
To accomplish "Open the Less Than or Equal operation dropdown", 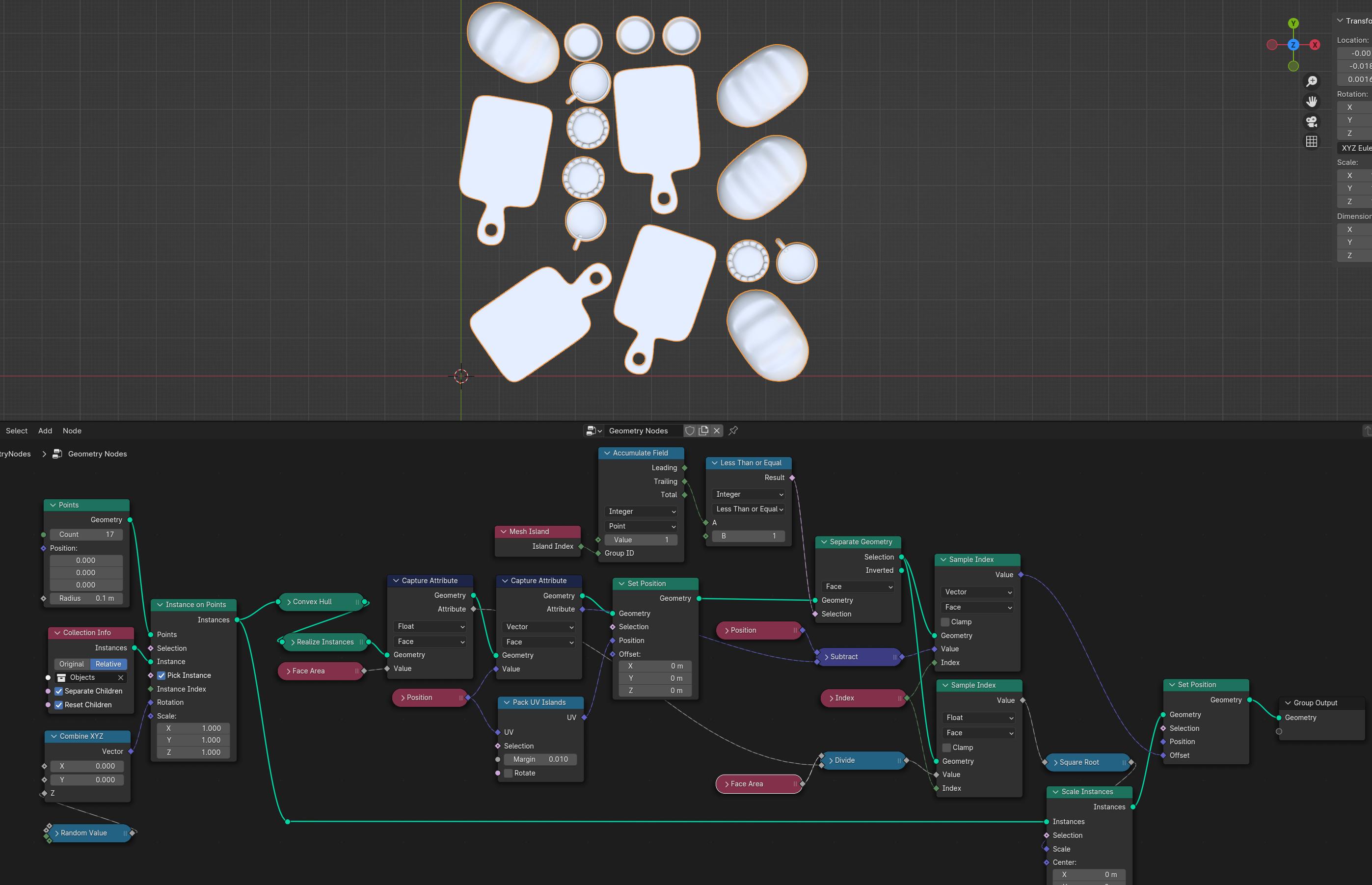I will tap(749, 509).
